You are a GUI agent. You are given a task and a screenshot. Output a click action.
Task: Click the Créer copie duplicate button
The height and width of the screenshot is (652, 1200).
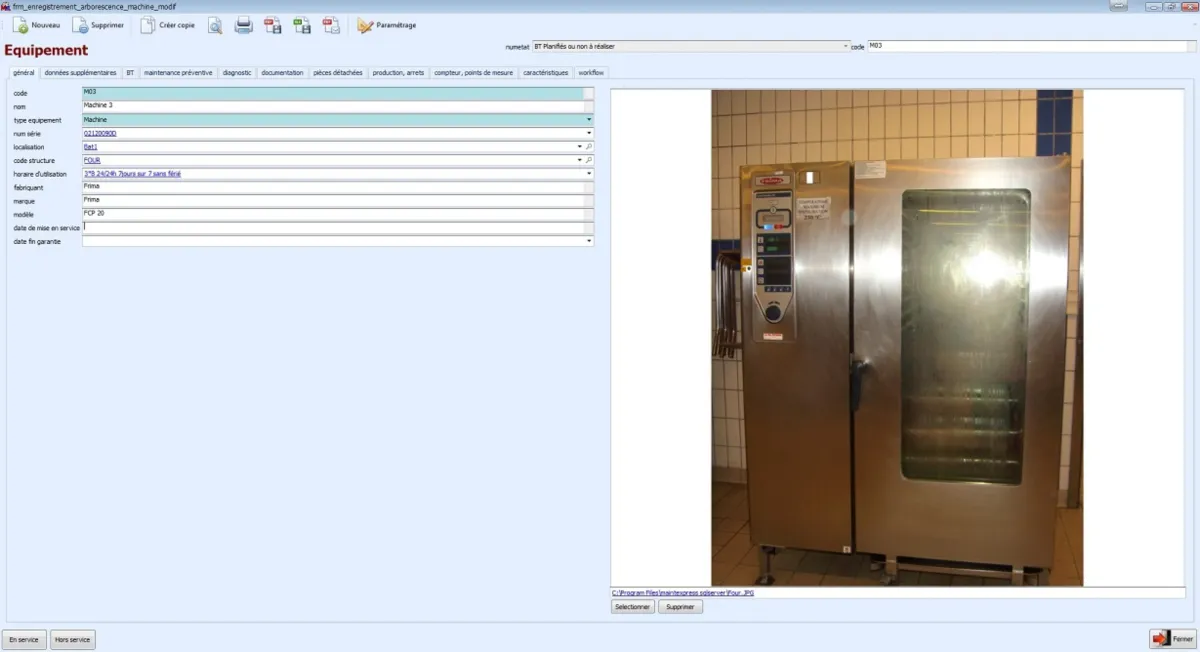168,25
